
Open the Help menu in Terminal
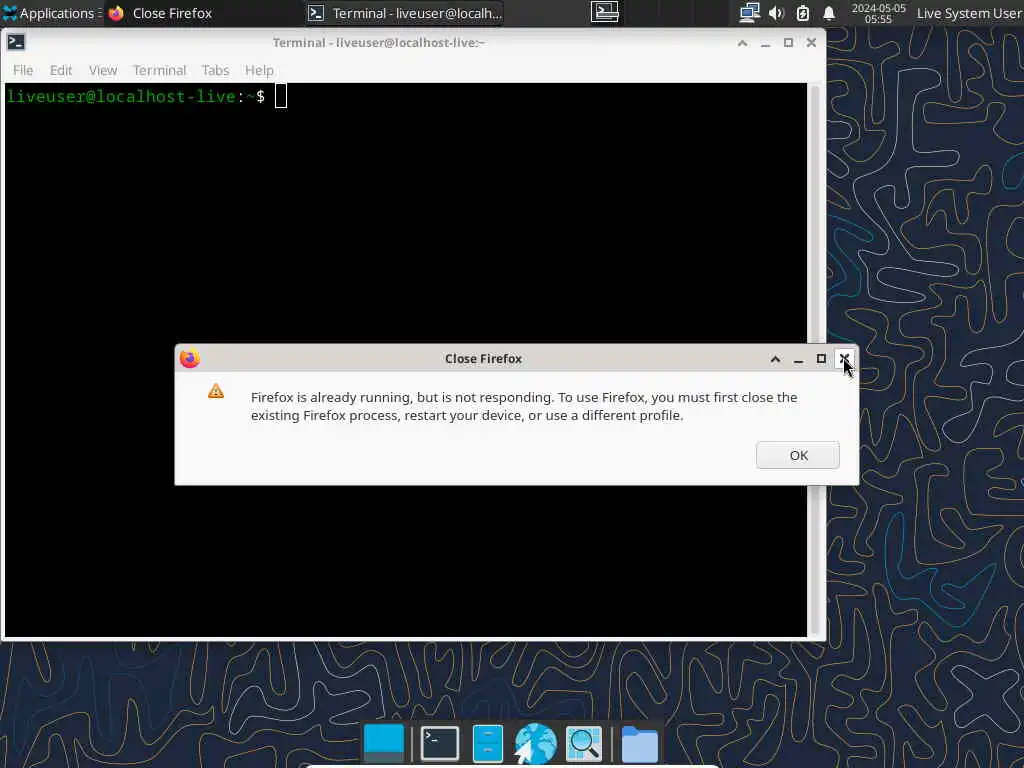259,70
